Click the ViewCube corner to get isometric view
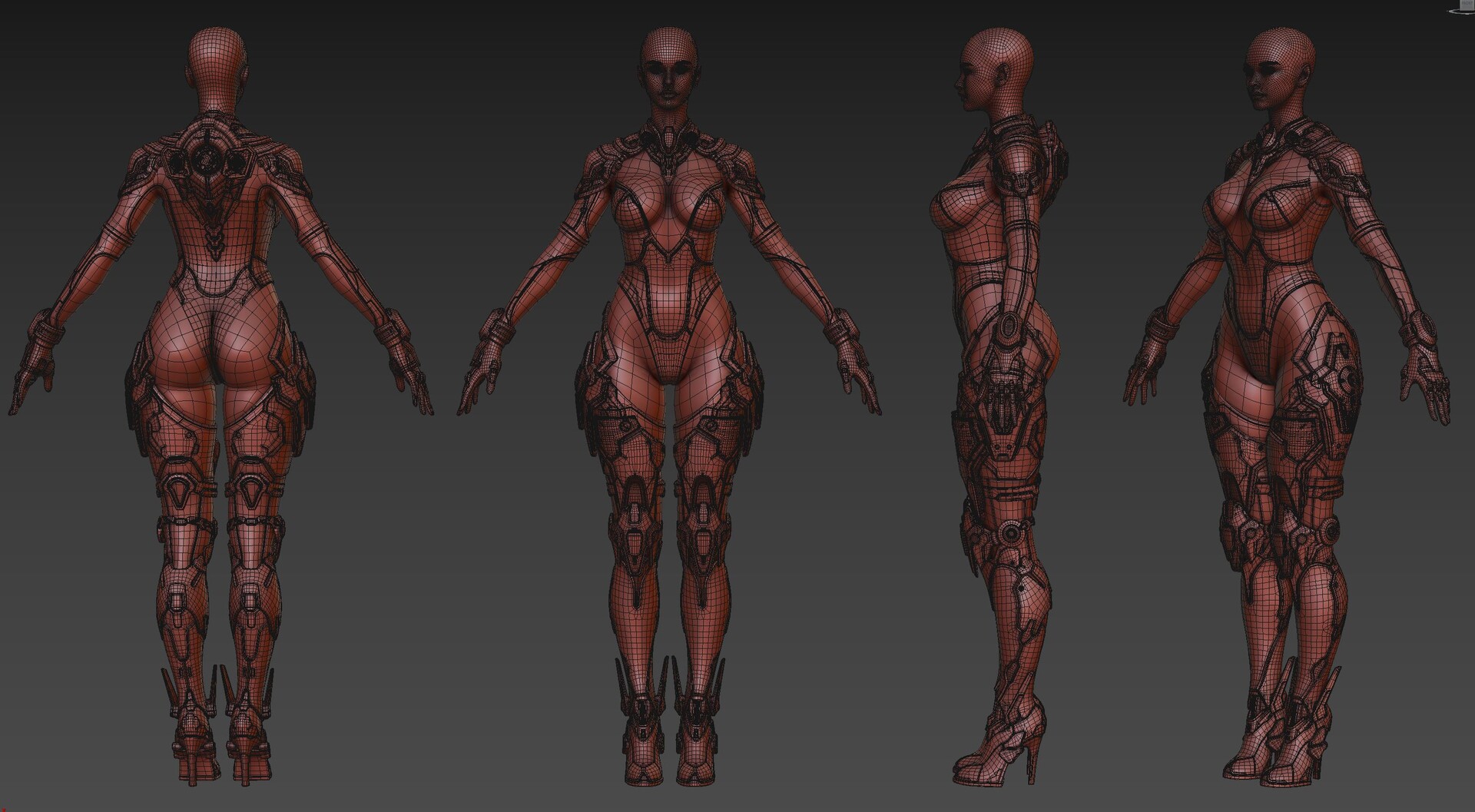Image resolution: width=1475 pixels, height=812 pixels. click(x=1460, y=1)
